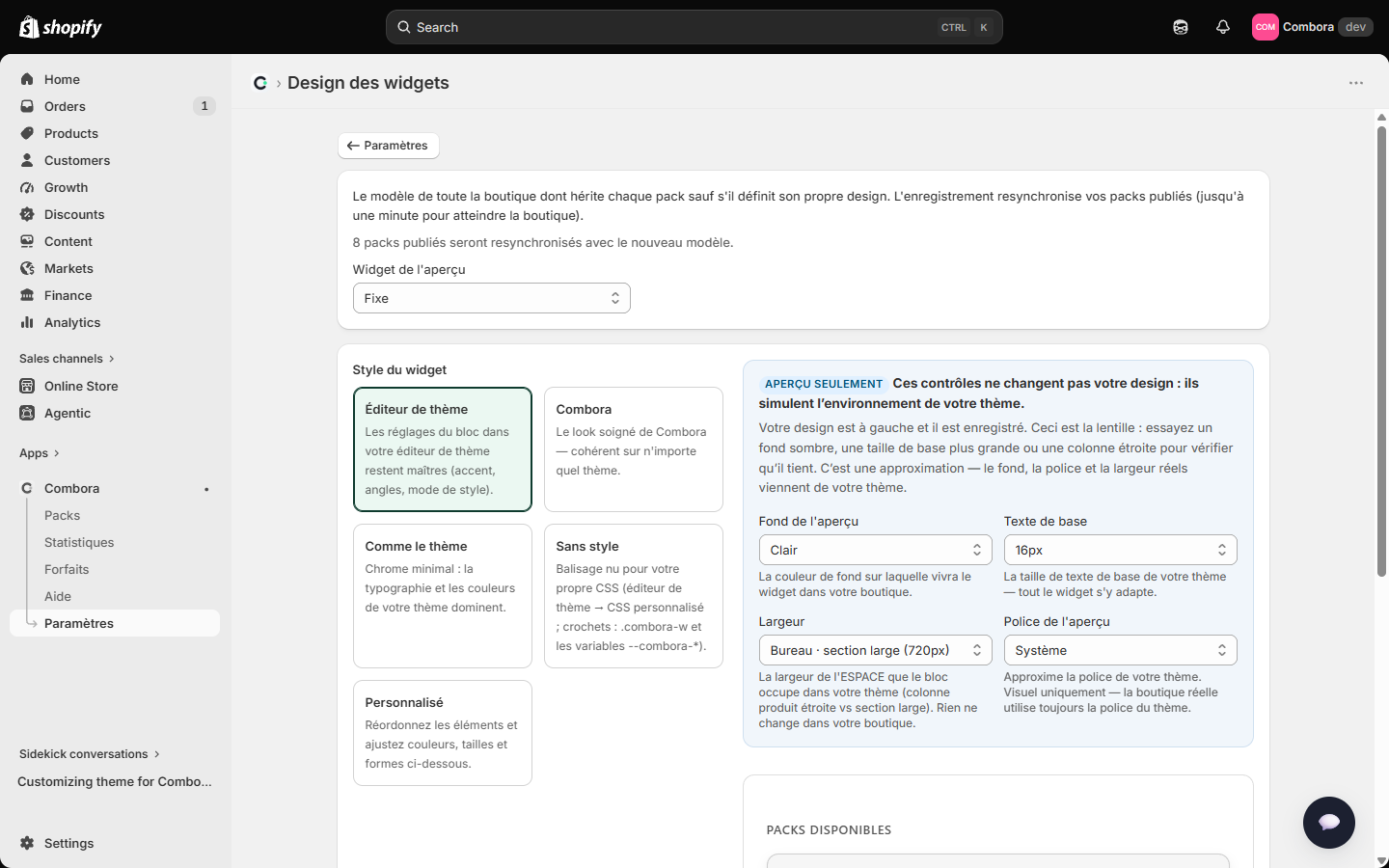
Task: Open the Forfaits submenu item
Action: tap(67, 569)
